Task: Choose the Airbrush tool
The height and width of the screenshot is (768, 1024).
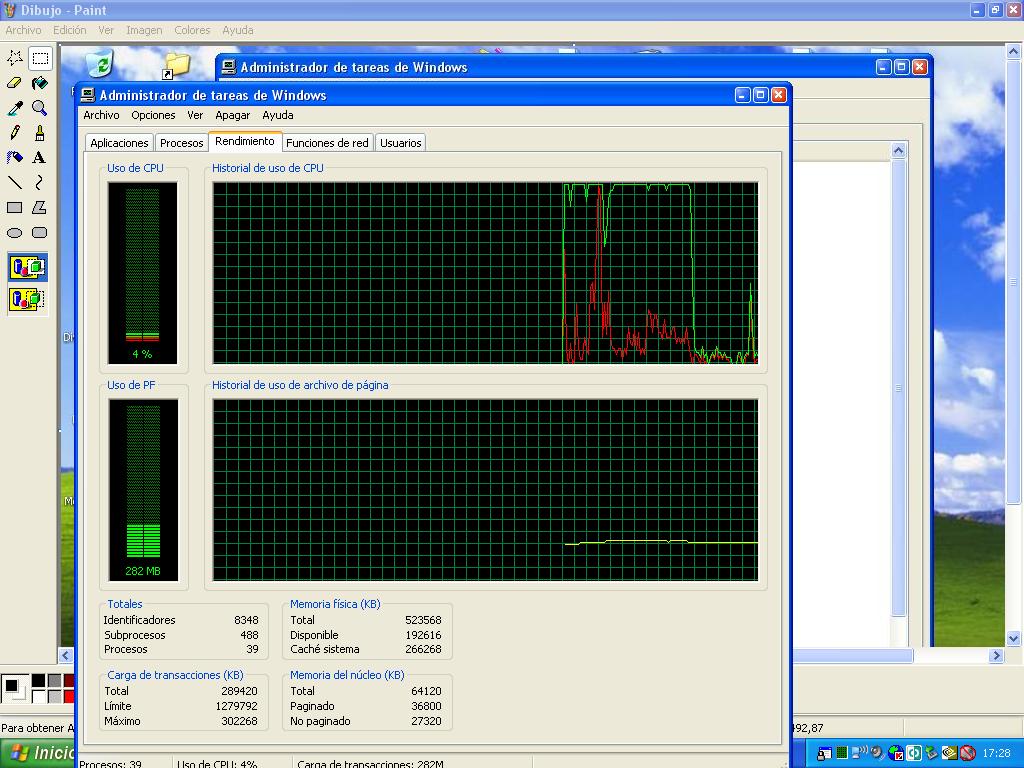Action: [15, 158]
